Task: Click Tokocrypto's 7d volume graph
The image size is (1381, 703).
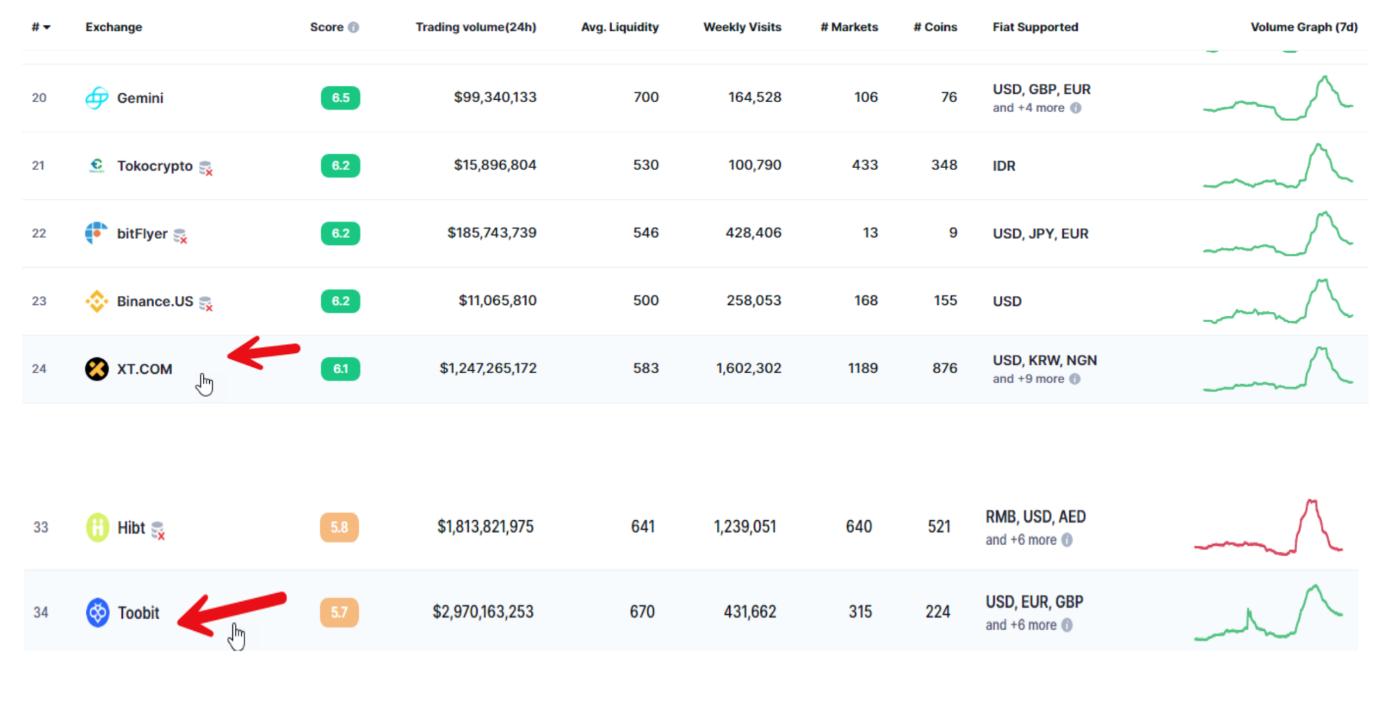Action: (x=1278, y=166)
